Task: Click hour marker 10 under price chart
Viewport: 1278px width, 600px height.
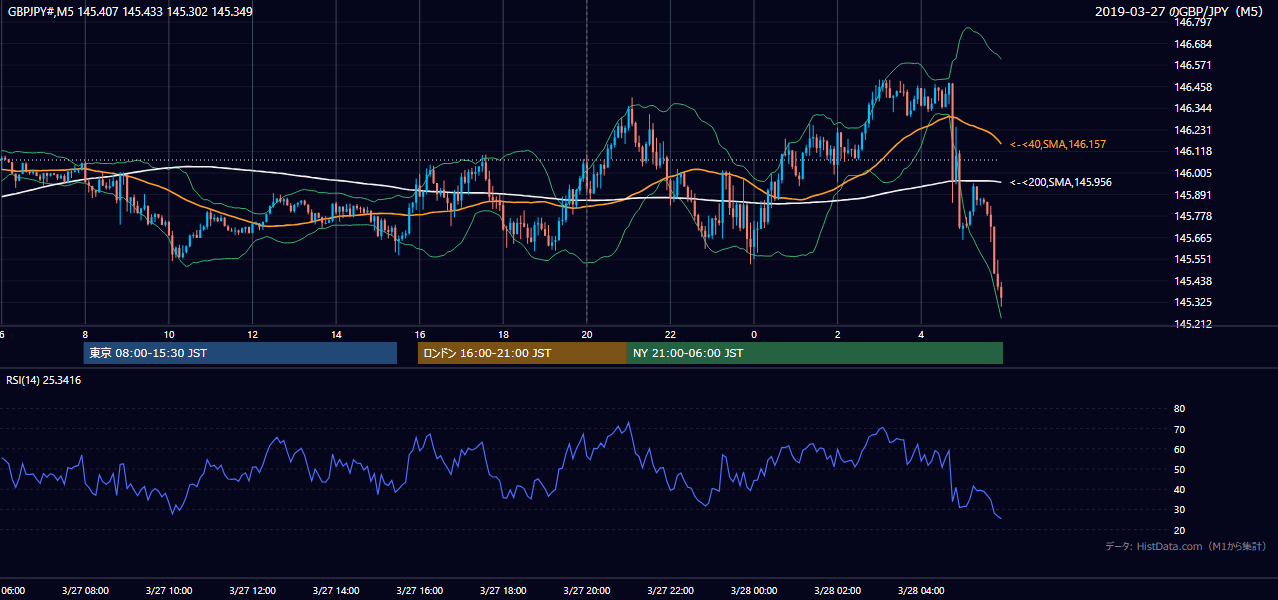Action: [169, 334]
